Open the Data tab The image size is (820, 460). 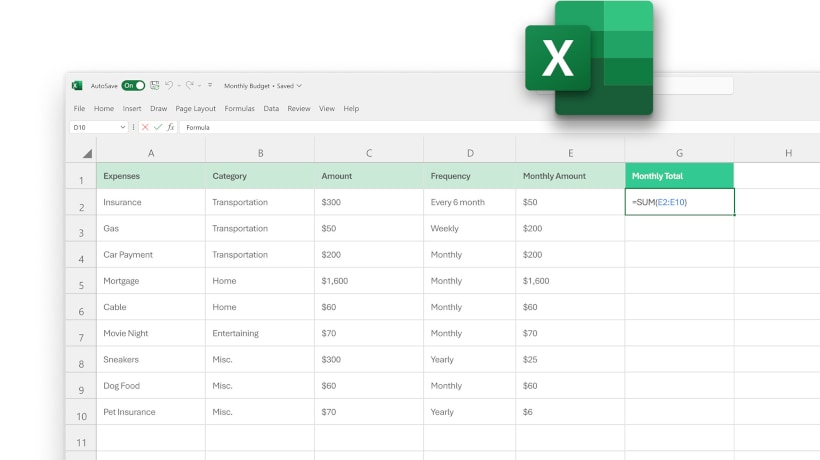pyautogui.click(x=271, y=109)
